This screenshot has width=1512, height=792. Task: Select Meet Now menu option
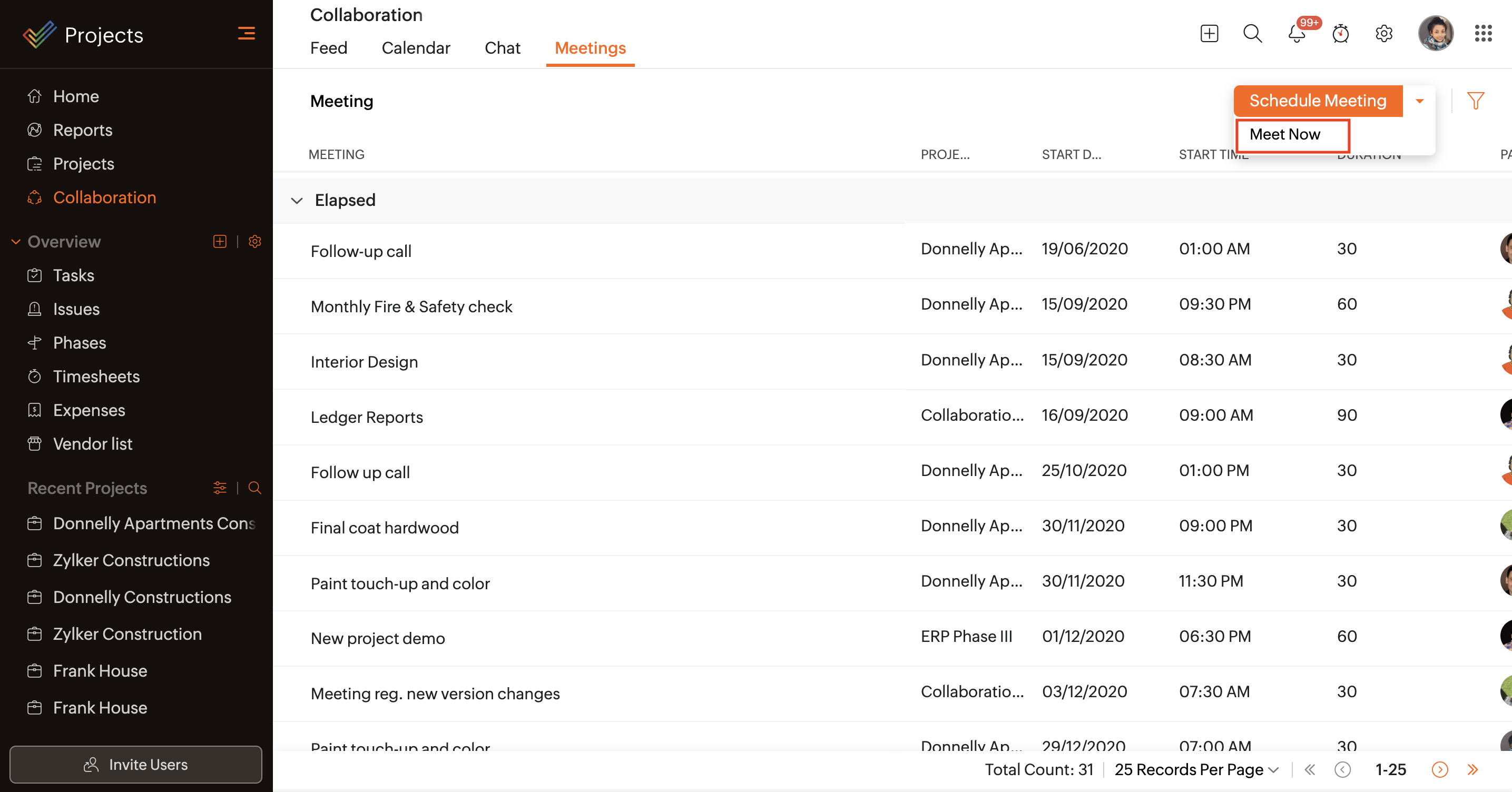coord(1285,134)
